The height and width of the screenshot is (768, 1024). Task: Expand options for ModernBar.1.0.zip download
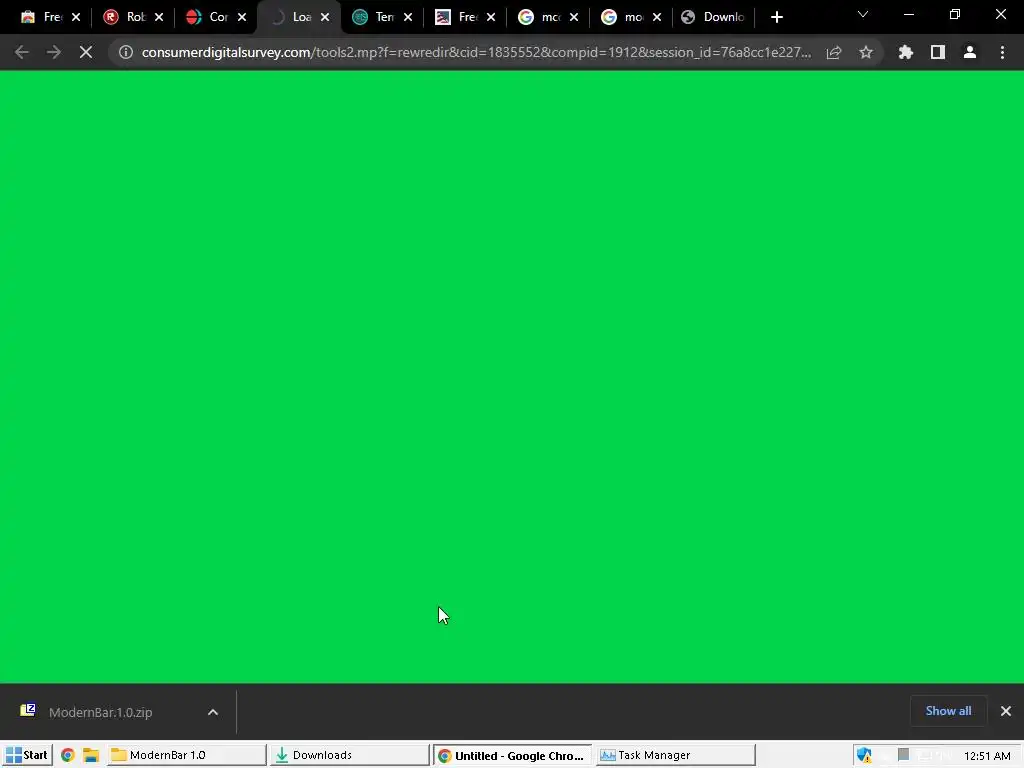(213, 712)
